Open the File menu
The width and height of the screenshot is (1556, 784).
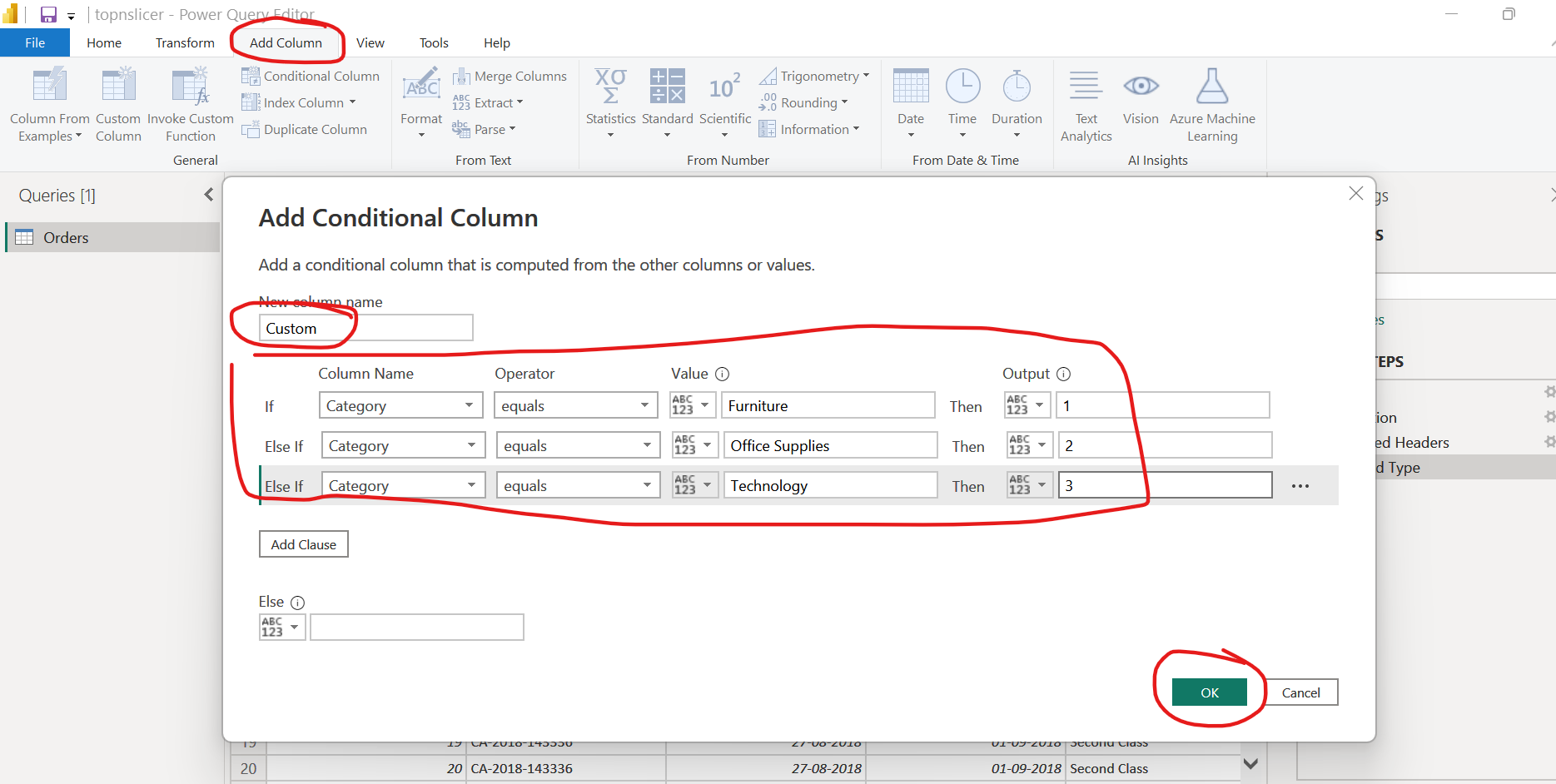click(x=35, y=42)
